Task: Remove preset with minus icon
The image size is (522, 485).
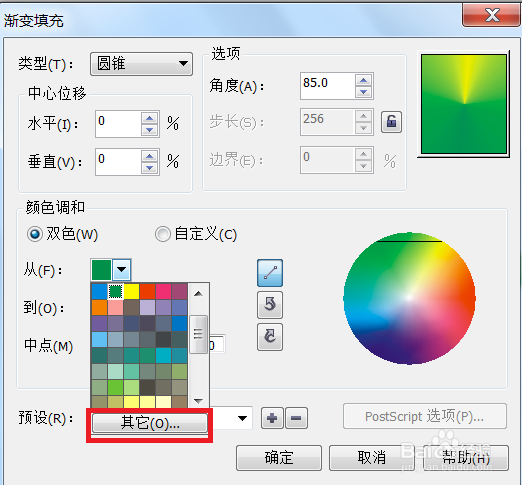Action: (296, 418)
